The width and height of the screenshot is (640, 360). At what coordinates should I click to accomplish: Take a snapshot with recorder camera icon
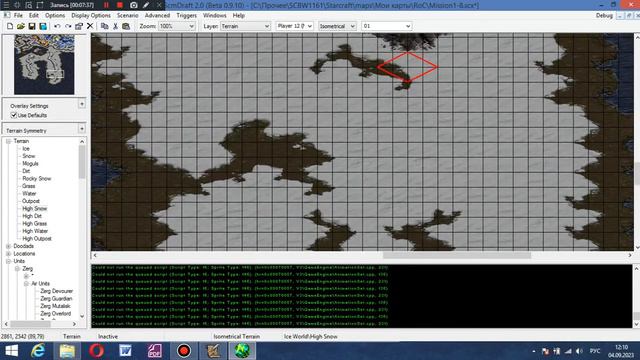point(133,5)
